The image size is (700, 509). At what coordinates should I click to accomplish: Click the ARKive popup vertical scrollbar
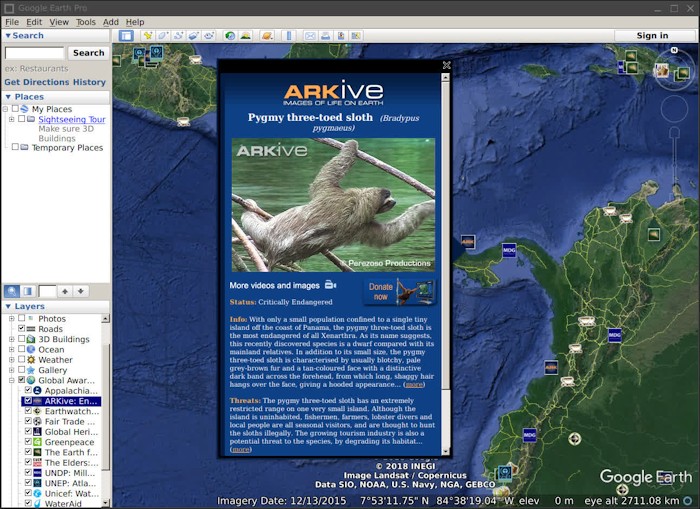pyautogui.click(x=445, y=264)
